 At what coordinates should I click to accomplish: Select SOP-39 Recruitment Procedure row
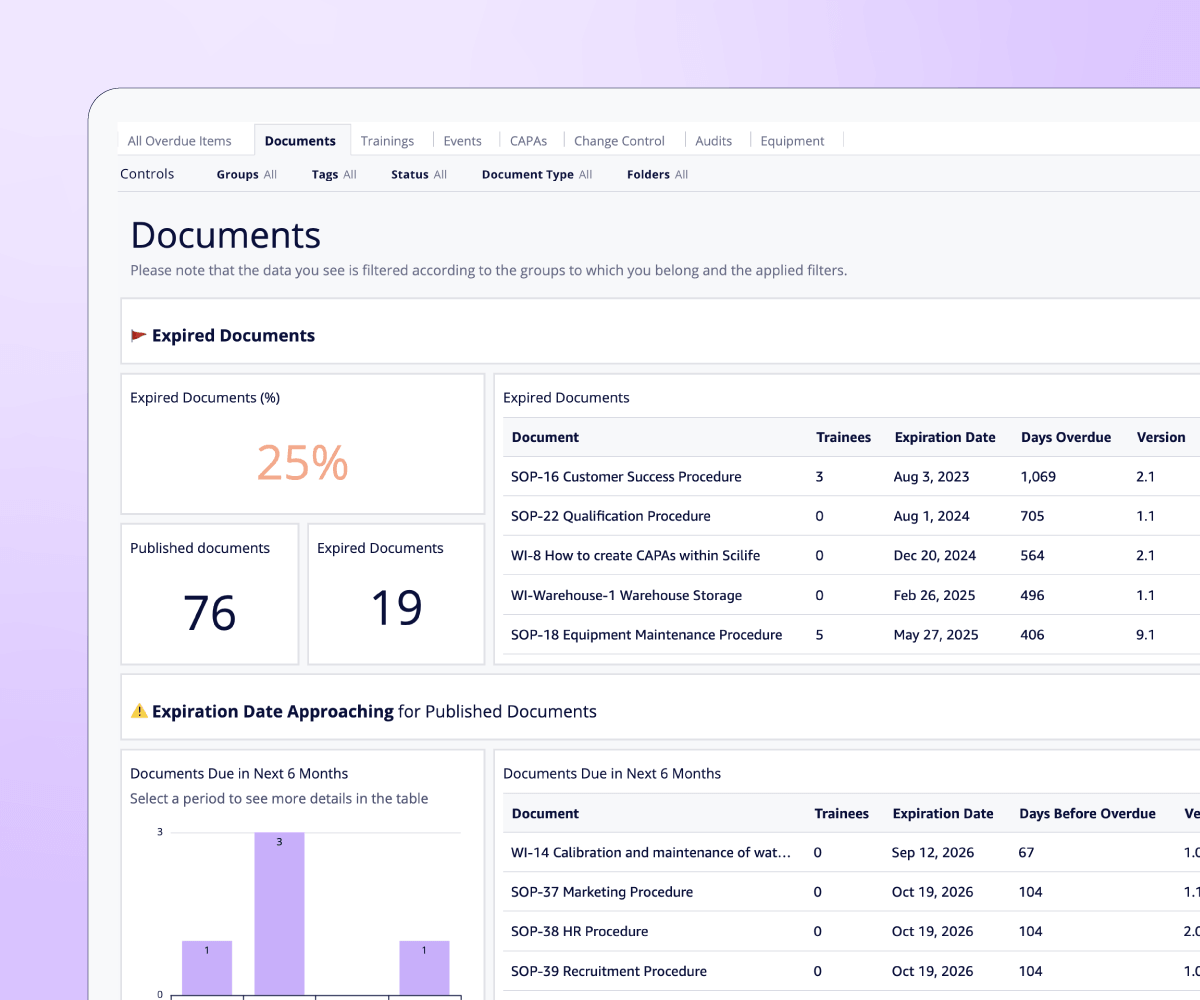(x=851, y=971)
